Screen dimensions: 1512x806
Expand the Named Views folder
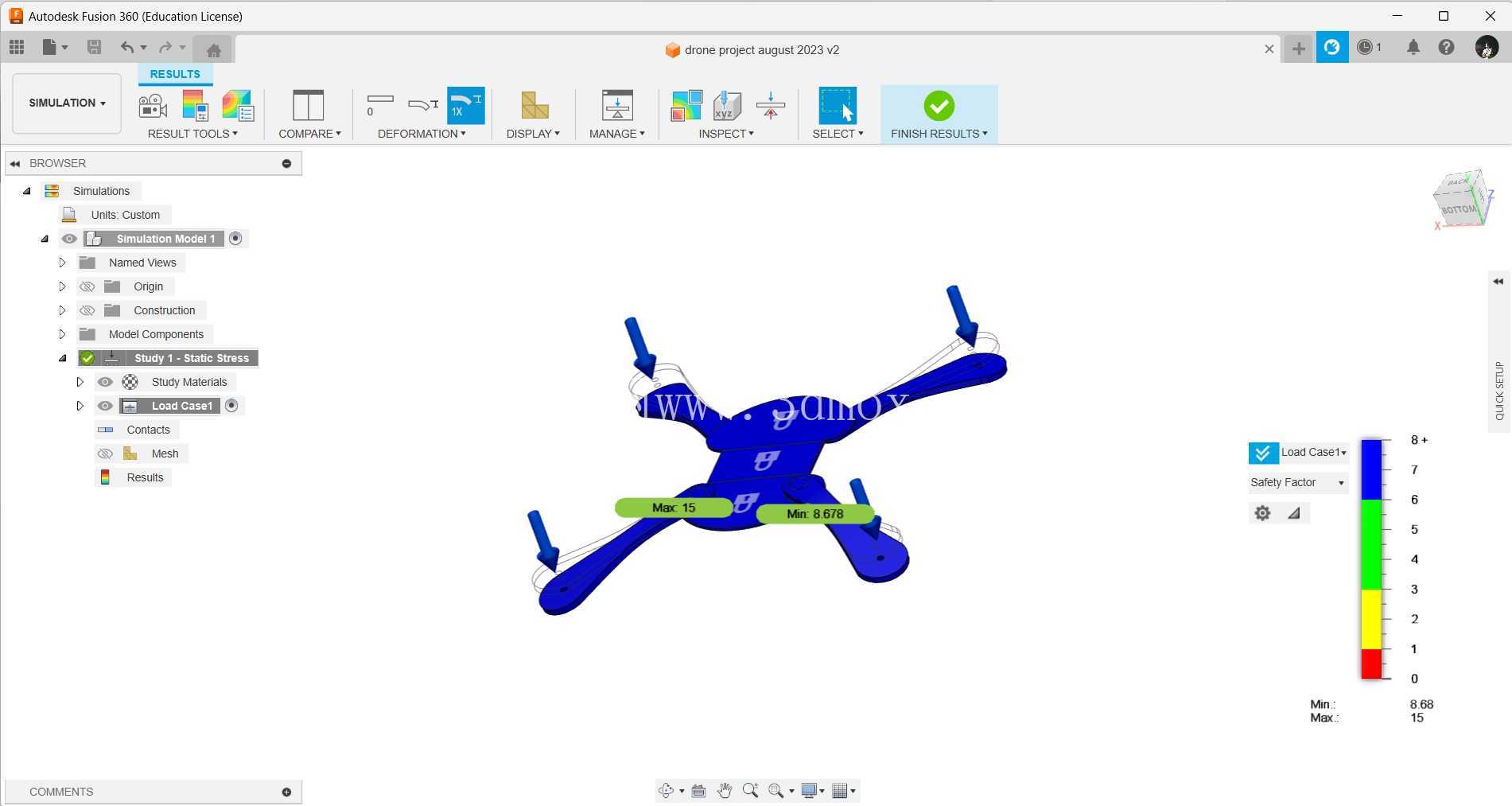(x=62, y=263)
